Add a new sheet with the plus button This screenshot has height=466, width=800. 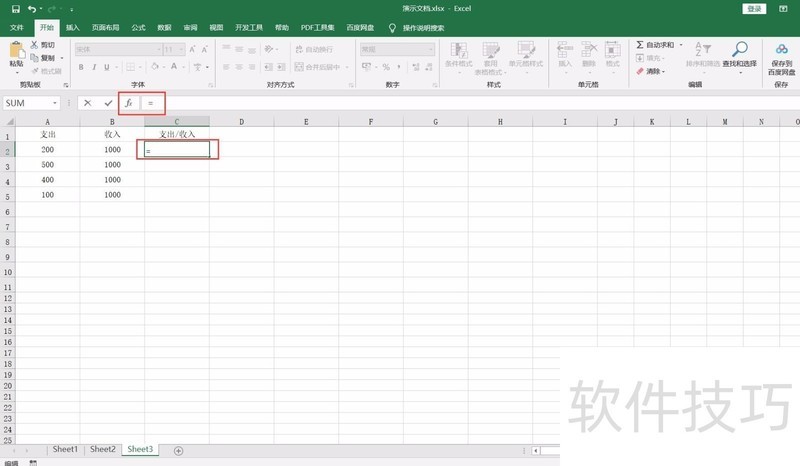pyautogui.click(x=179, y=451)
